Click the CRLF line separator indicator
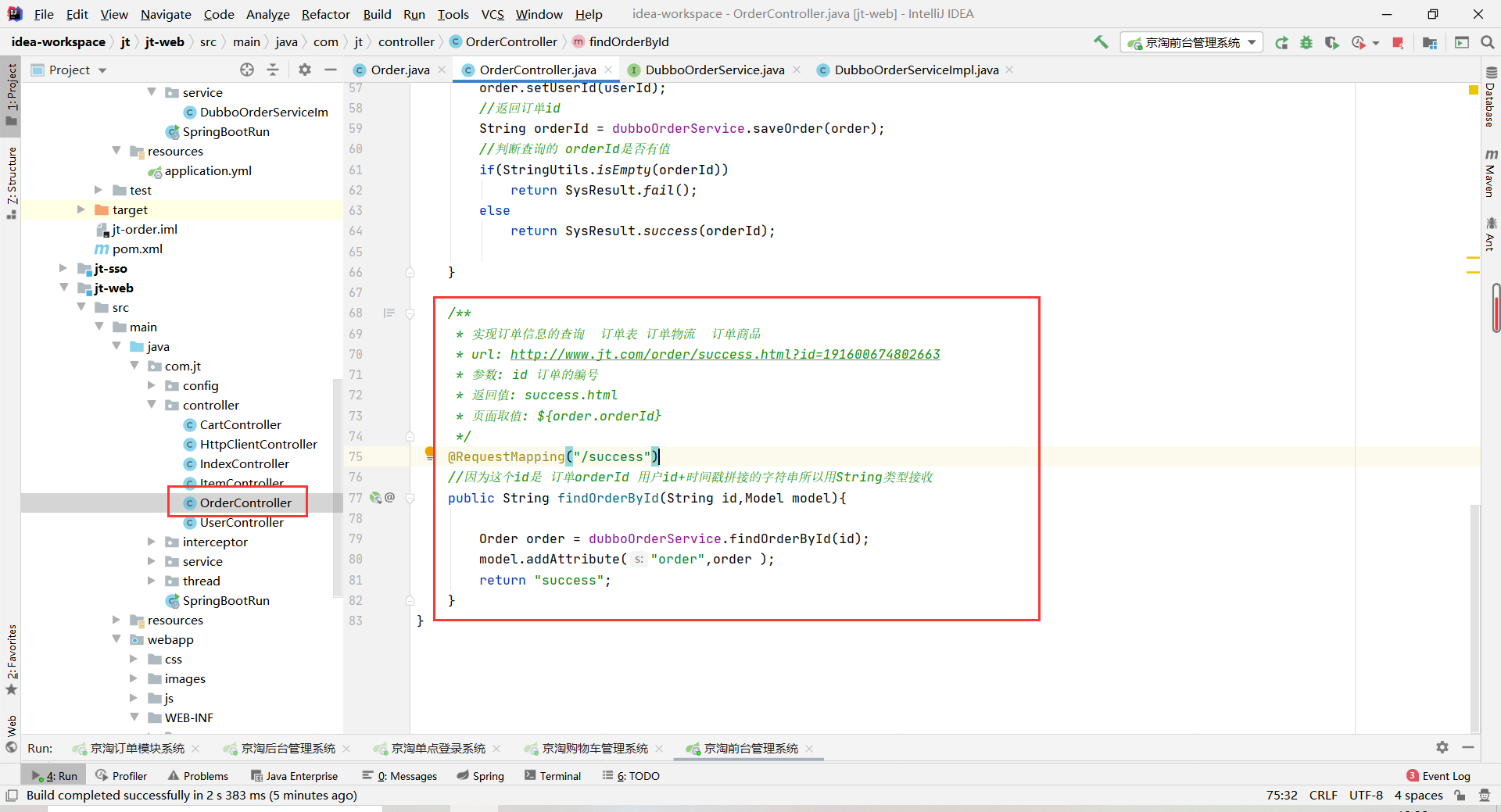1501x812 pixels. point(1323,796)
